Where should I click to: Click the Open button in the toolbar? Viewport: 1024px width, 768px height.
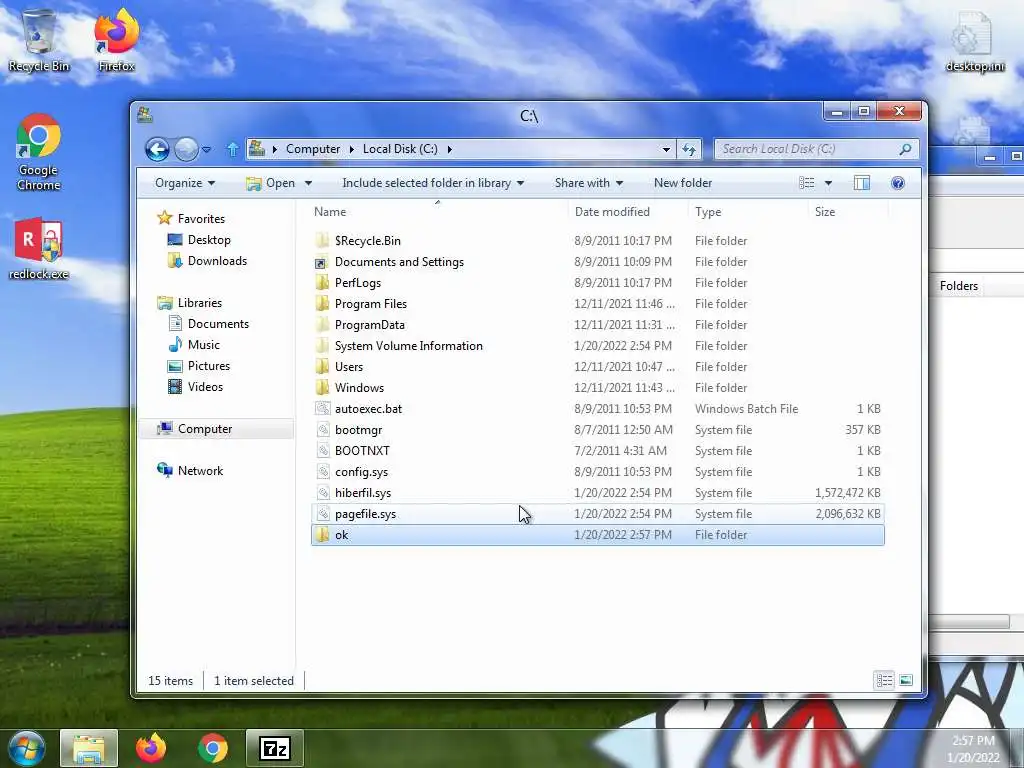pos(271,183)
